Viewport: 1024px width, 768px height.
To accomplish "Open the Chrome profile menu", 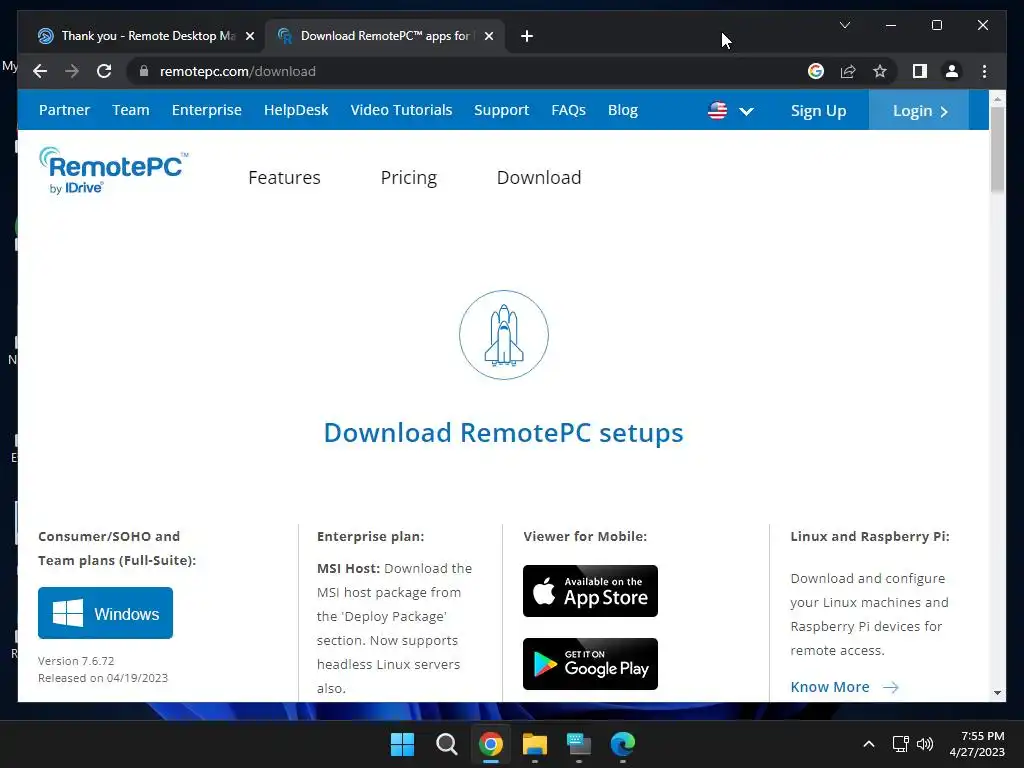I will click(952, 71).
